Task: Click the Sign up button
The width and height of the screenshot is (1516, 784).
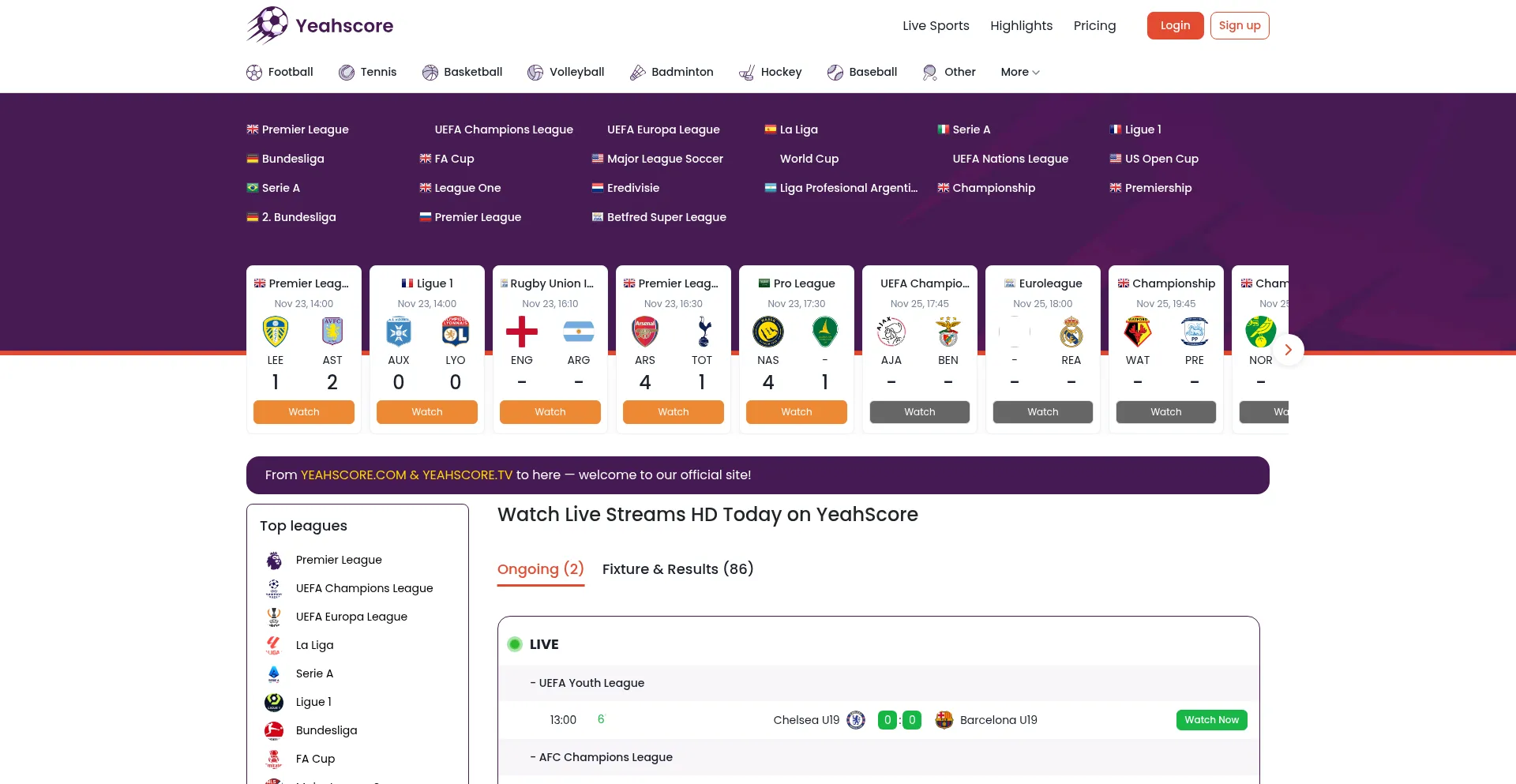Action: pyautogui.click(x=1239, y=25)
